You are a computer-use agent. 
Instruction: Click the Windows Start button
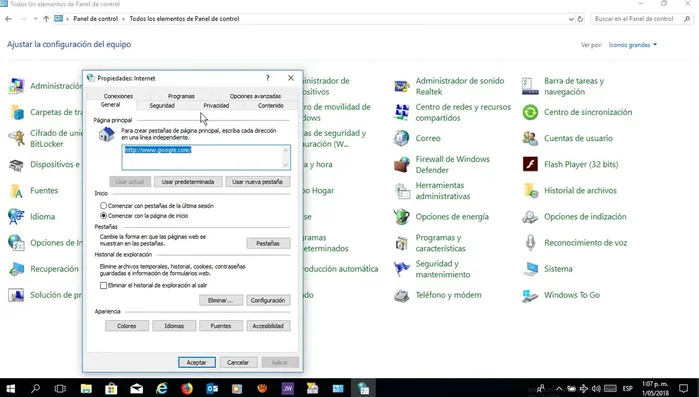[x=10, y=389]
